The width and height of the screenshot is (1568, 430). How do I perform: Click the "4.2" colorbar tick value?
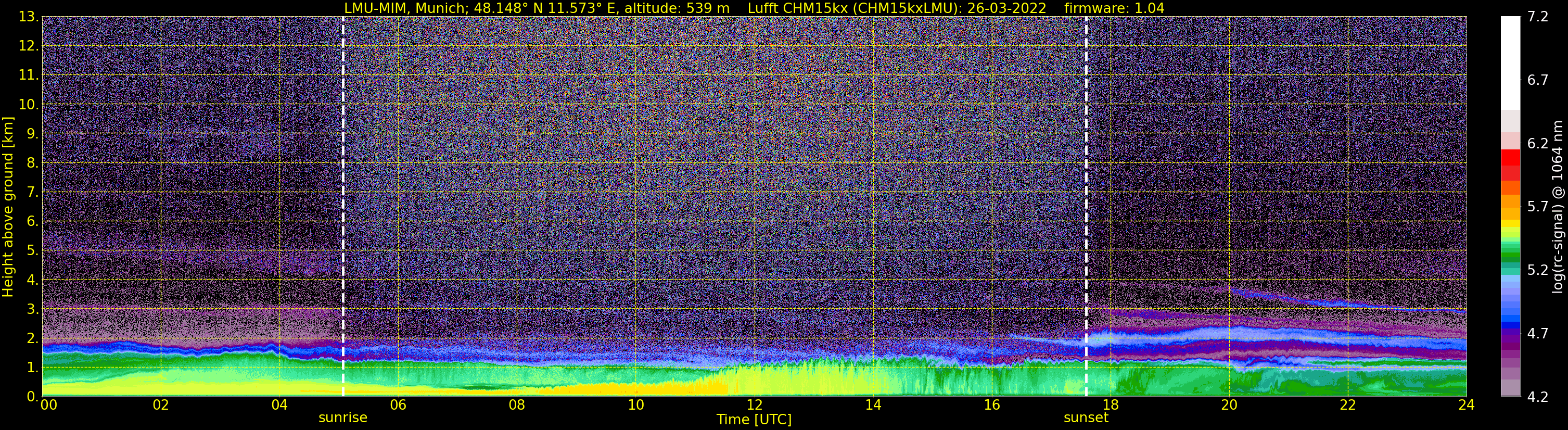(x=1538, y=397)
